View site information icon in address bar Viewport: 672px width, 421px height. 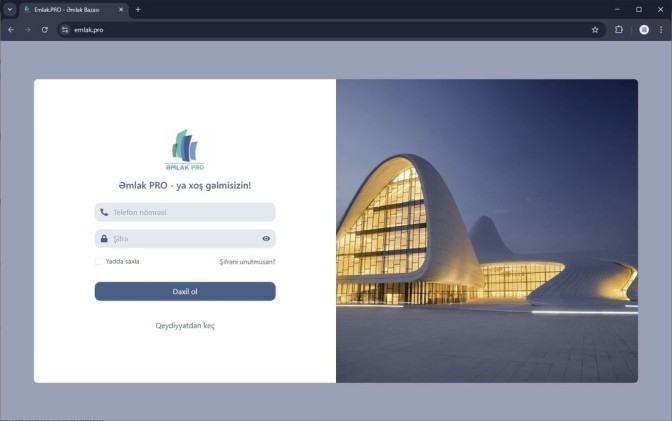pyautogui.click(x=65, y=30)
